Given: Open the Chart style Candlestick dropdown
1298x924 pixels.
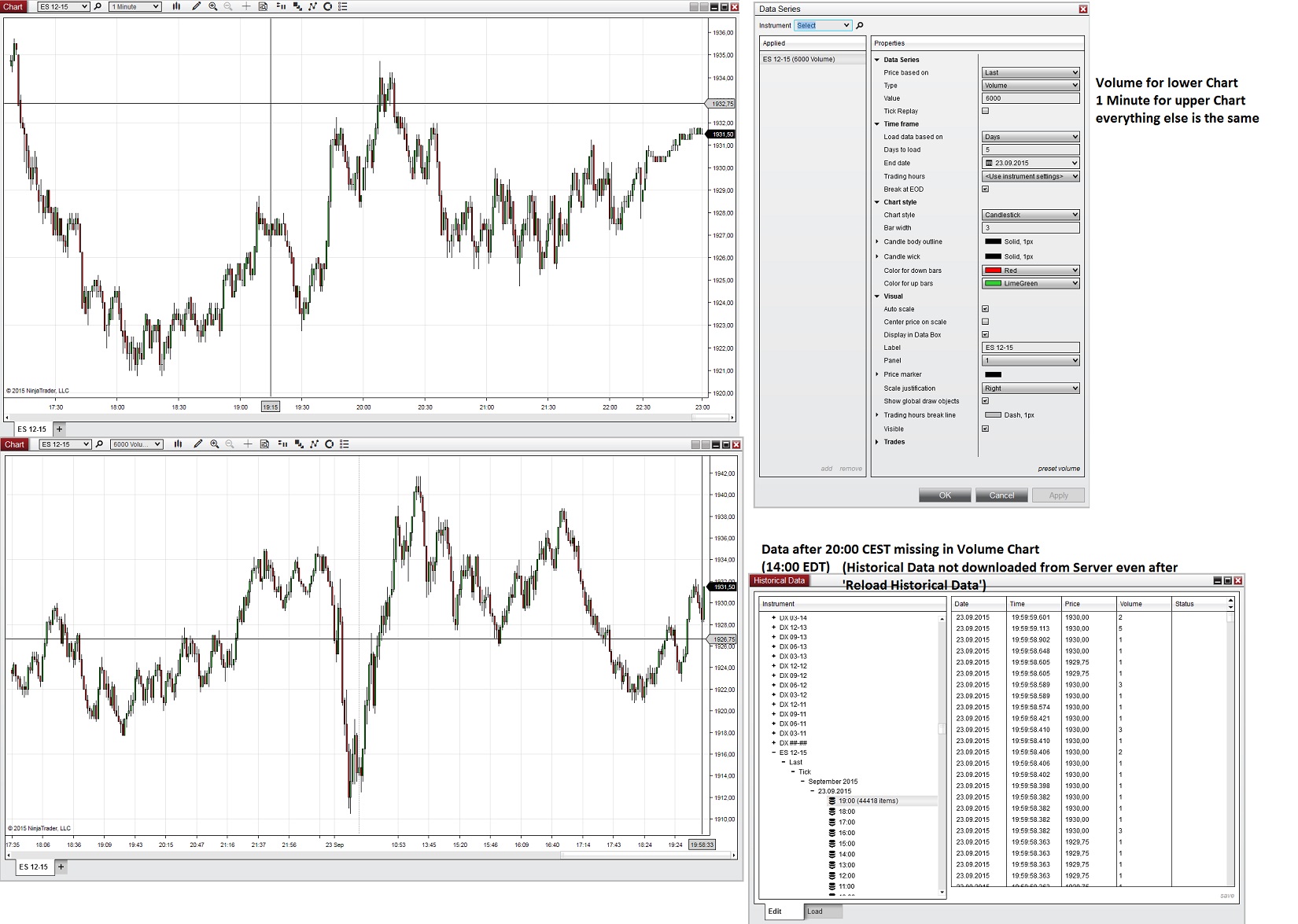Looking at the screenshot, I should (1031, 215).
